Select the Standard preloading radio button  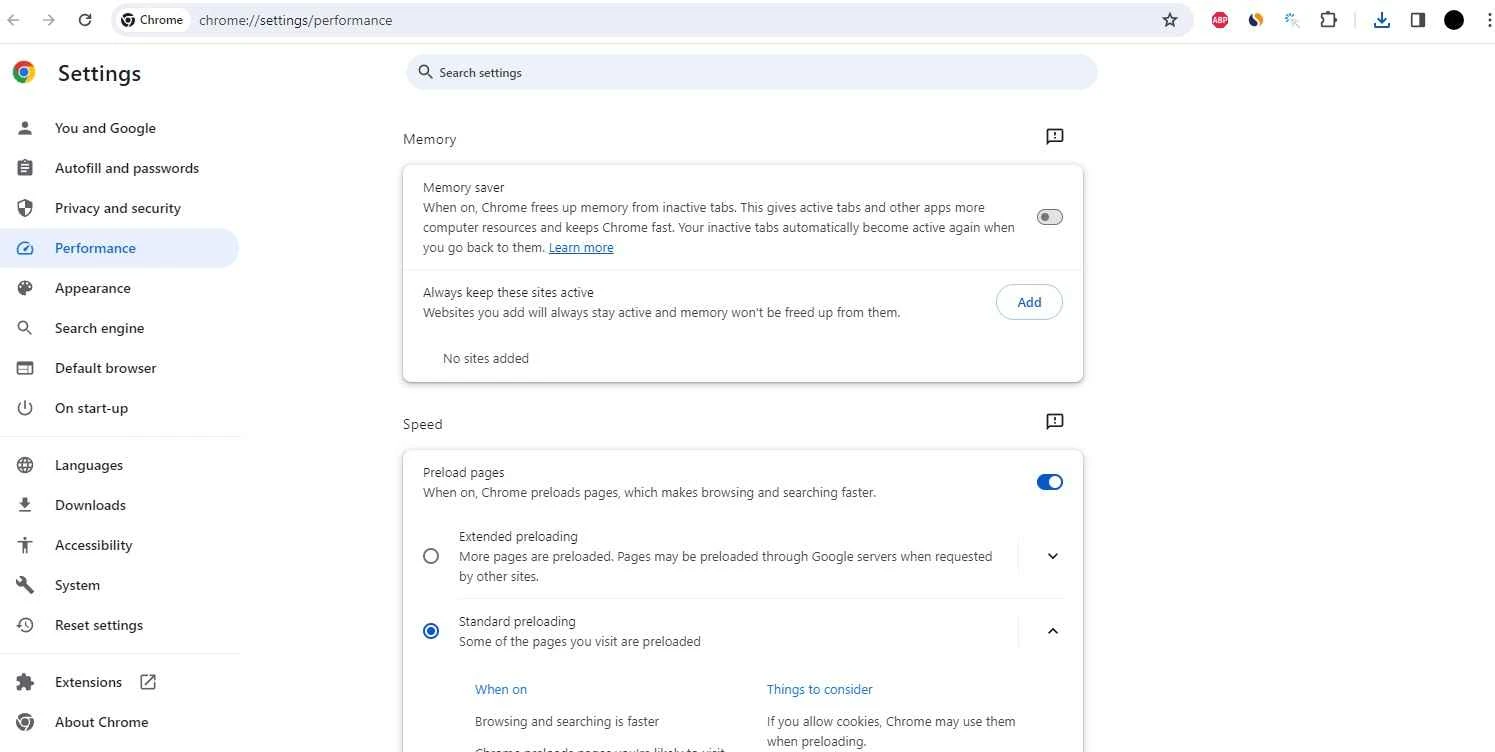[431, 631]
